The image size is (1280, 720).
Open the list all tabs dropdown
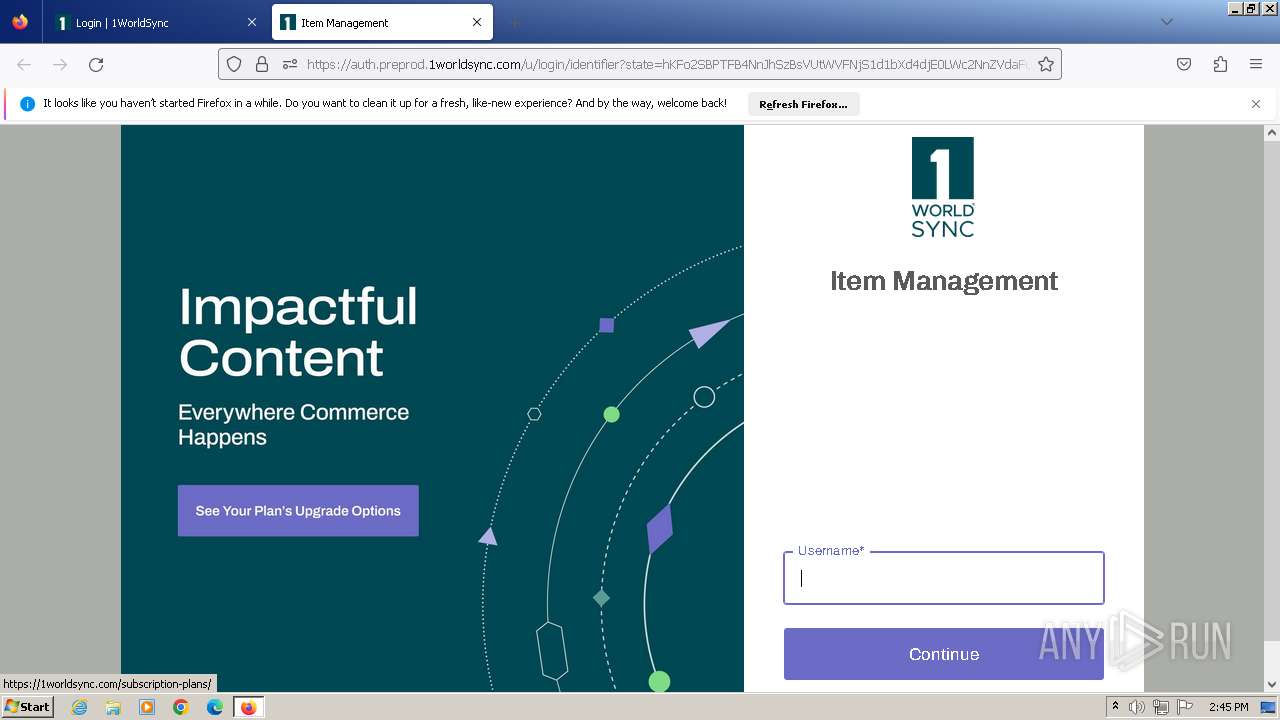(1166, 22)
